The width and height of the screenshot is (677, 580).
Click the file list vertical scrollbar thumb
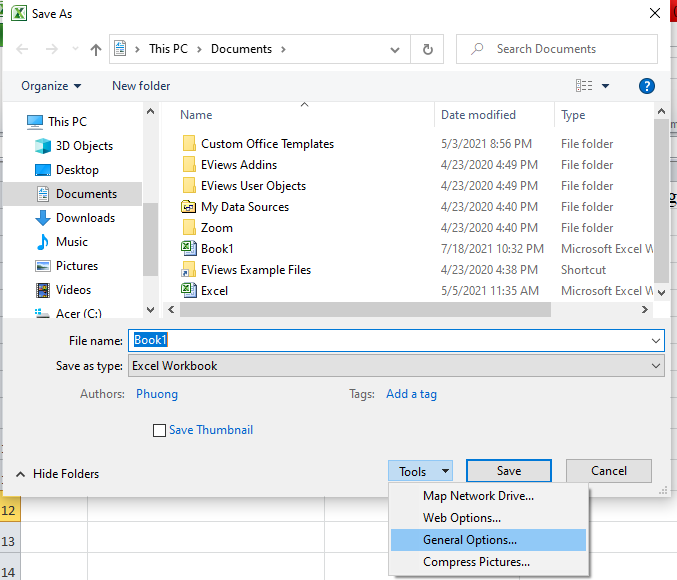[x=661, y=201]
